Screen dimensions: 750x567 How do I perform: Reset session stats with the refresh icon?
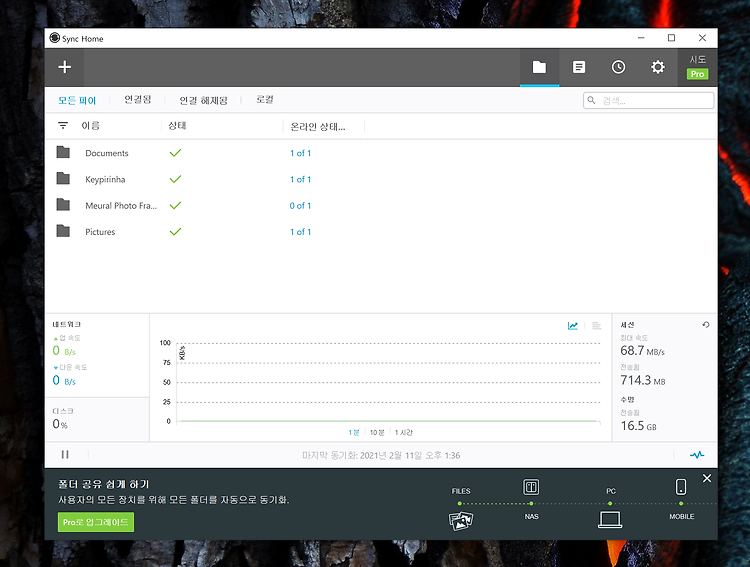(x=706, y=325)
